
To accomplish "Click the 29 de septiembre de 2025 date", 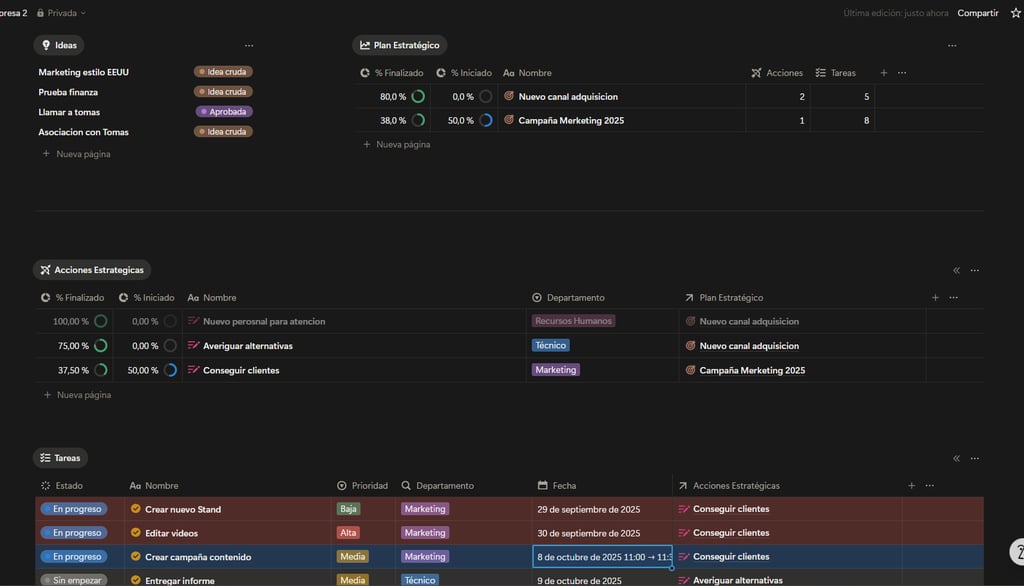I will (588, 510).
